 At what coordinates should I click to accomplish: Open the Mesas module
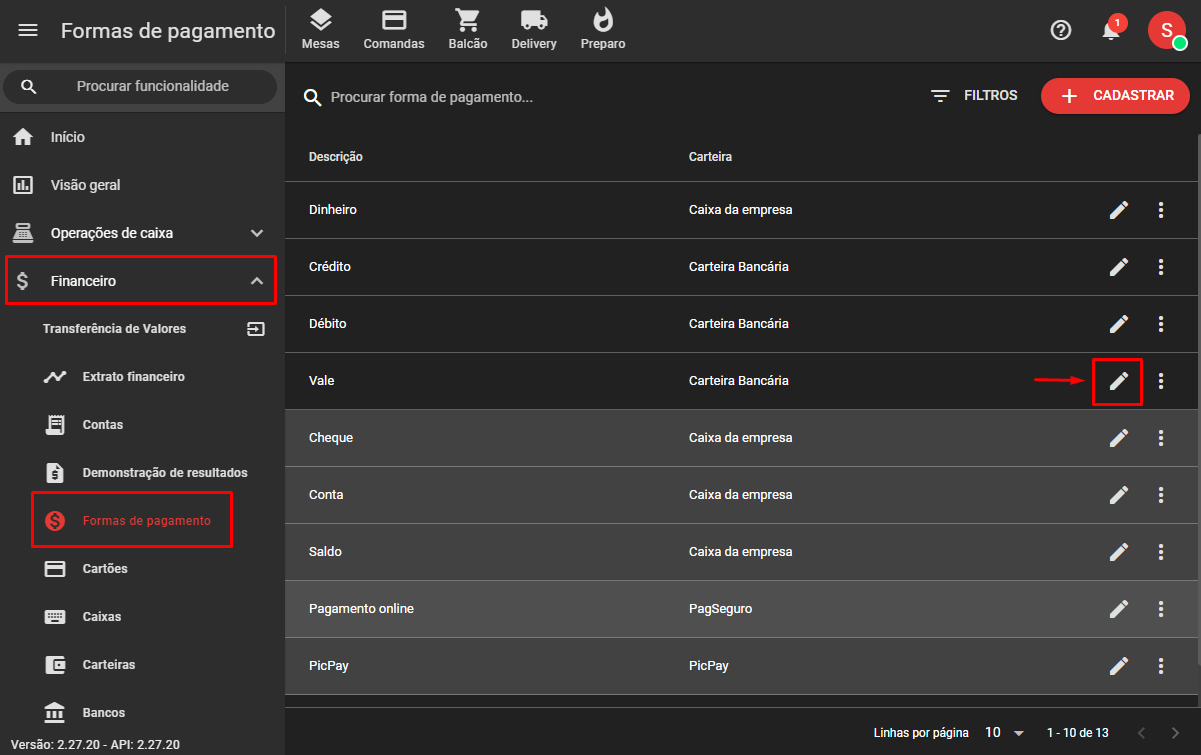point(320,30)
